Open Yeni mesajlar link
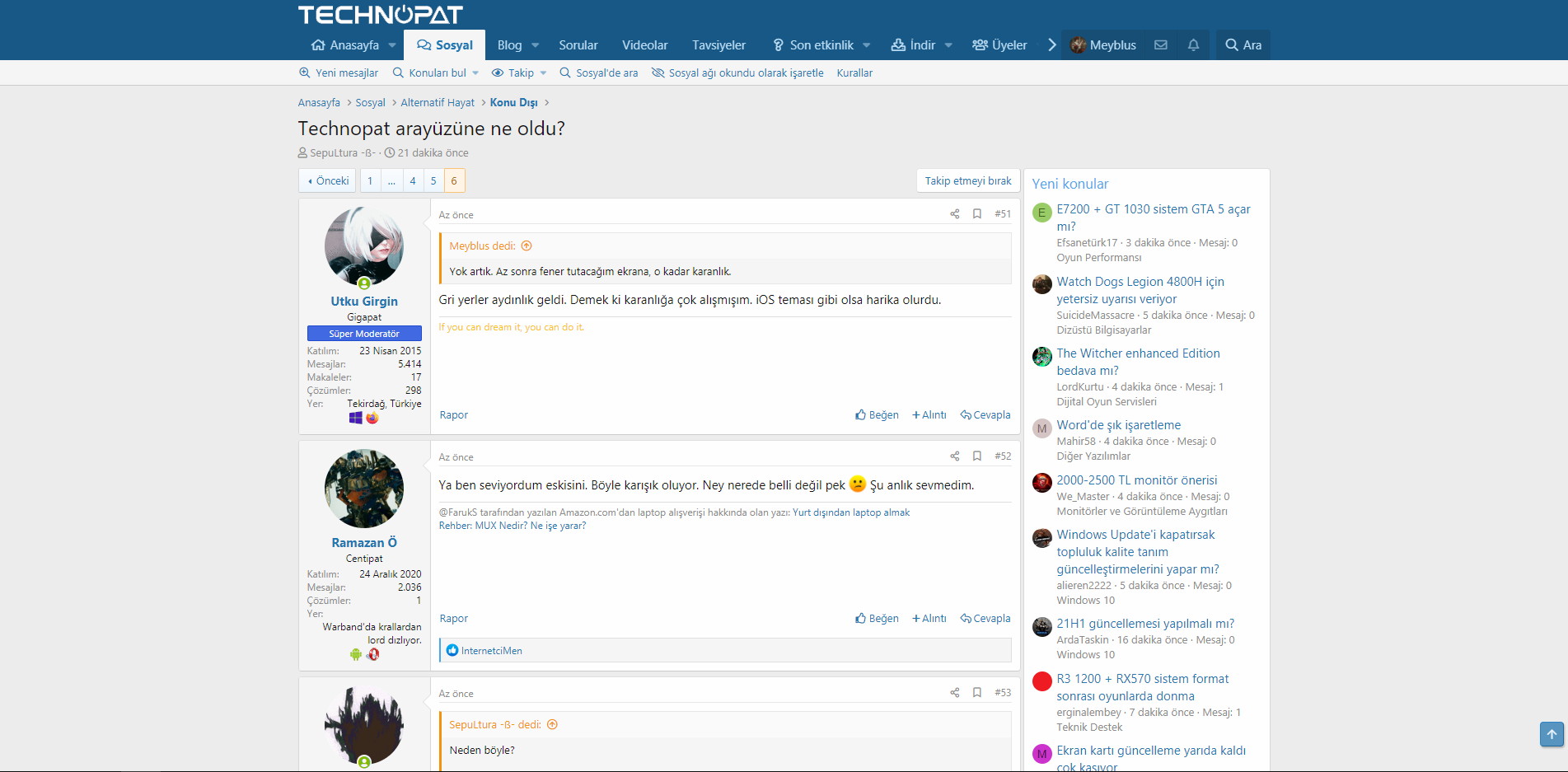 tap(339, 73)
